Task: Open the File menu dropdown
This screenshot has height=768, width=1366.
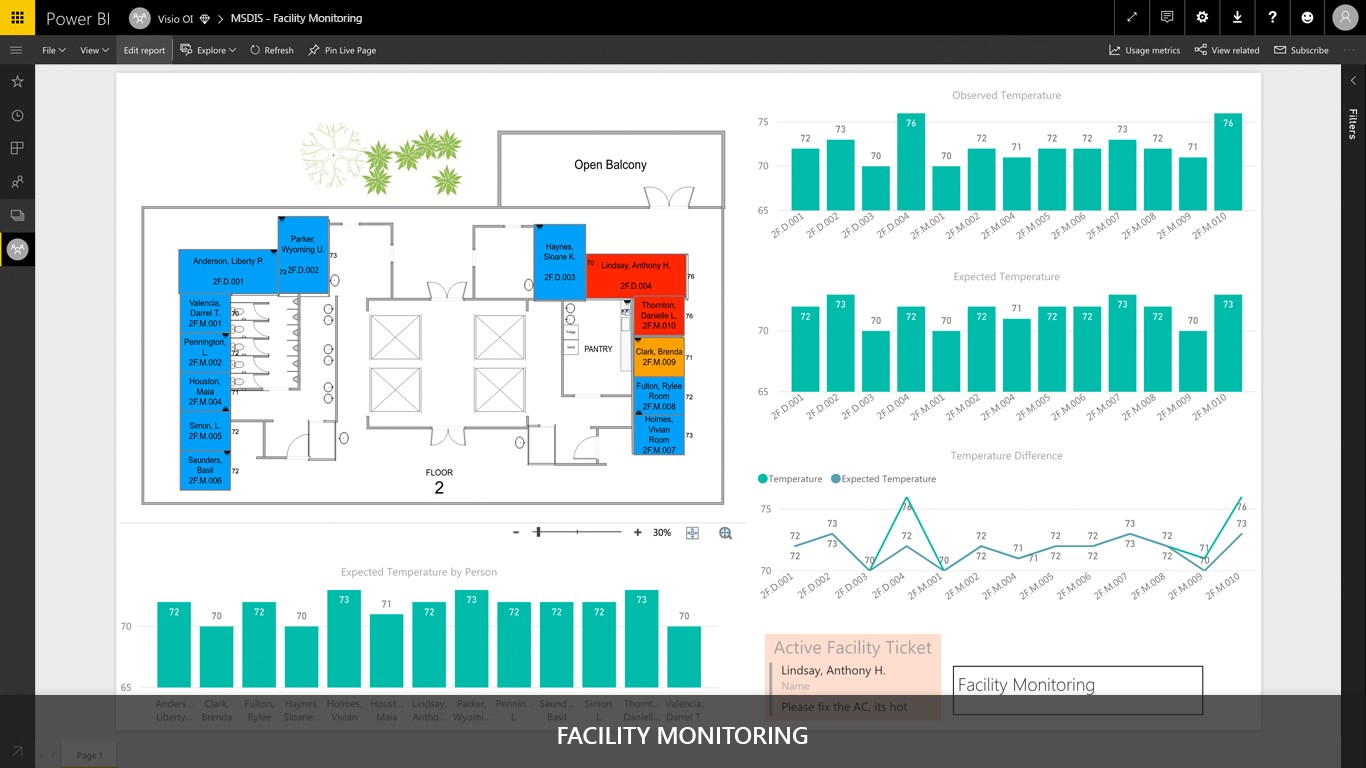Action: pyautogui.click(x=54, y=50)
